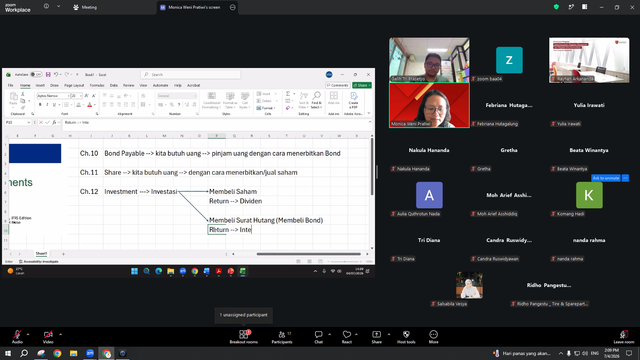Add a new sheet with plus button
The image size is (640, 360).
pyautogui.click(x=63, y=254)
